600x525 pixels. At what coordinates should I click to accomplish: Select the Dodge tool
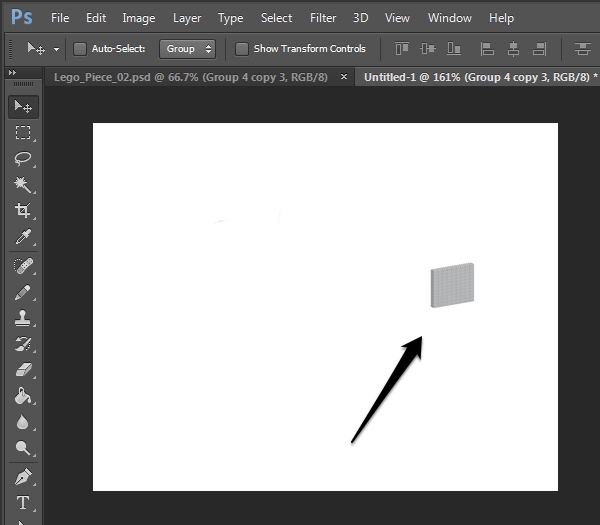pyautogui.click(x=23, y=448)
